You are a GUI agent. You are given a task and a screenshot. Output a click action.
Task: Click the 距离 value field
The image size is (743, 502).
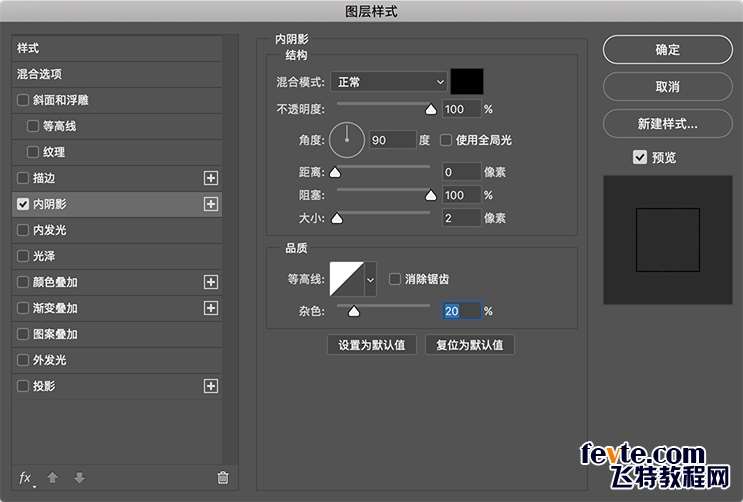tap(461, 172)
